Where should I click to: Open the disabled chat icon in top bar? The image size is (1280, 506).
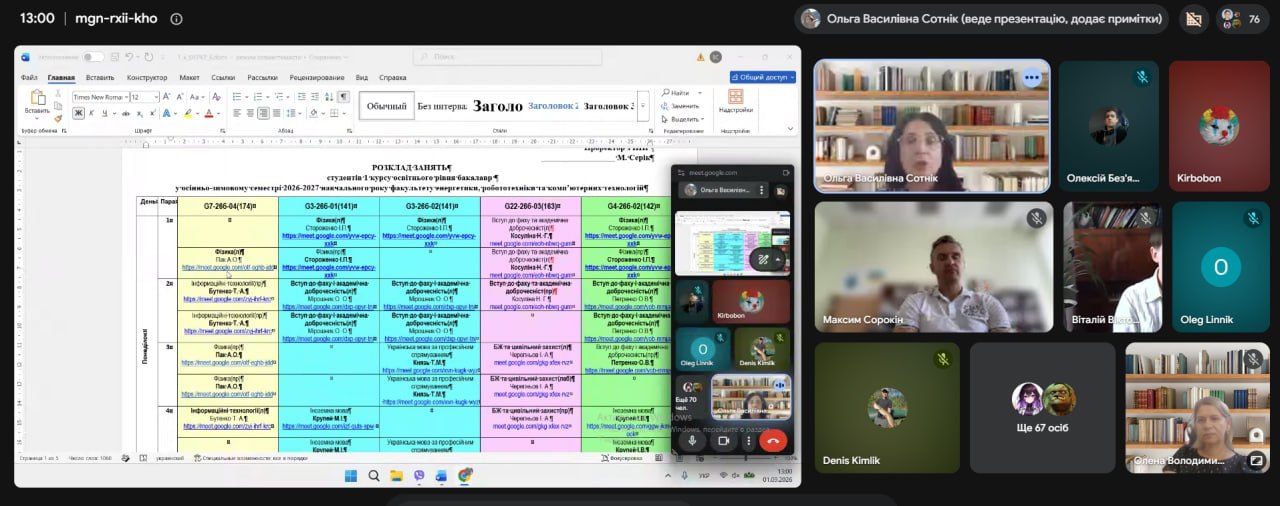click(1191, 19)
